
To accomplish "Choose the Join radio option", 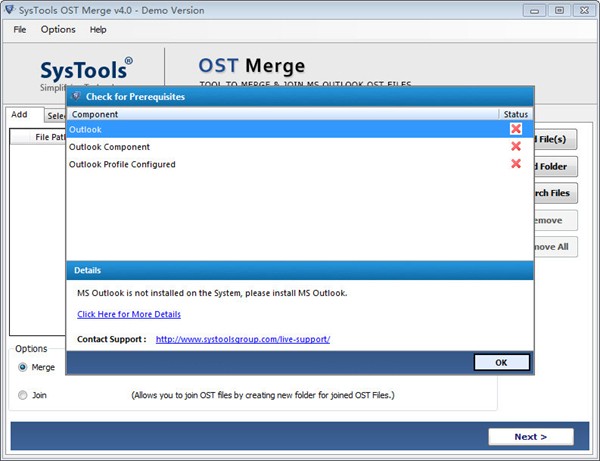I will [23, 395].
